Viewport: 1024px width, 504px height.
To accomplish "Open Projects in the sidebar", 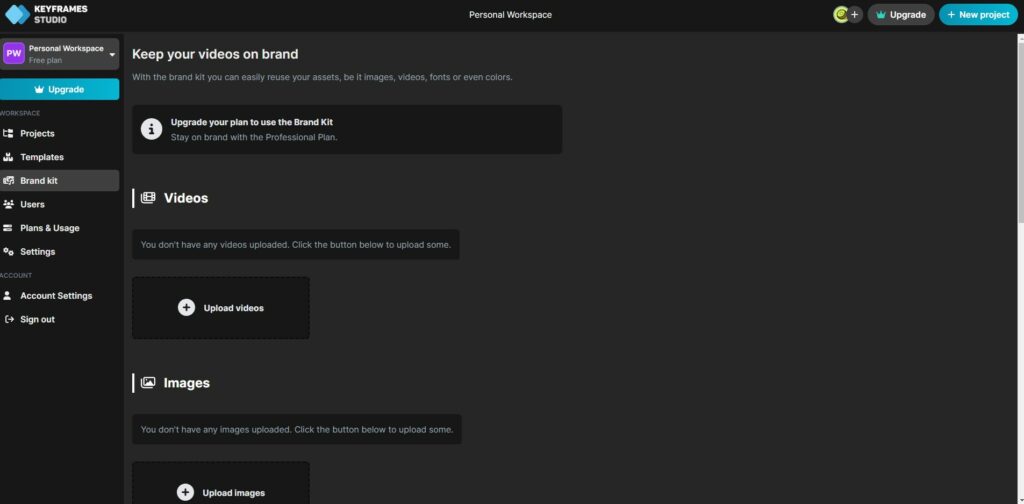I will (37, 133).
